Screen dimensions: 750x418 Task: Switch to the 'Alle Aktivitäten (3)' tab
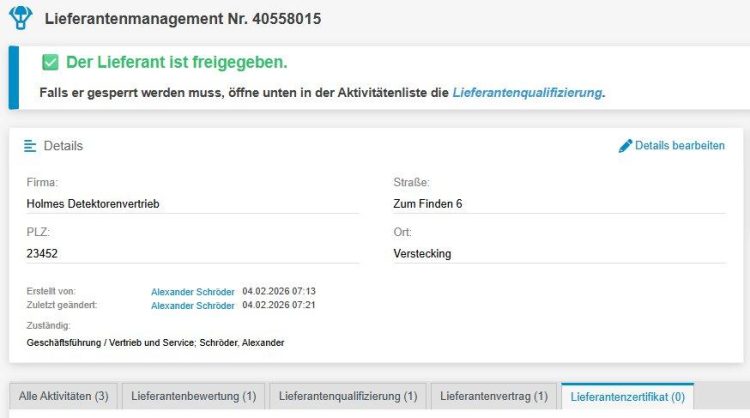tap(64, 397)
